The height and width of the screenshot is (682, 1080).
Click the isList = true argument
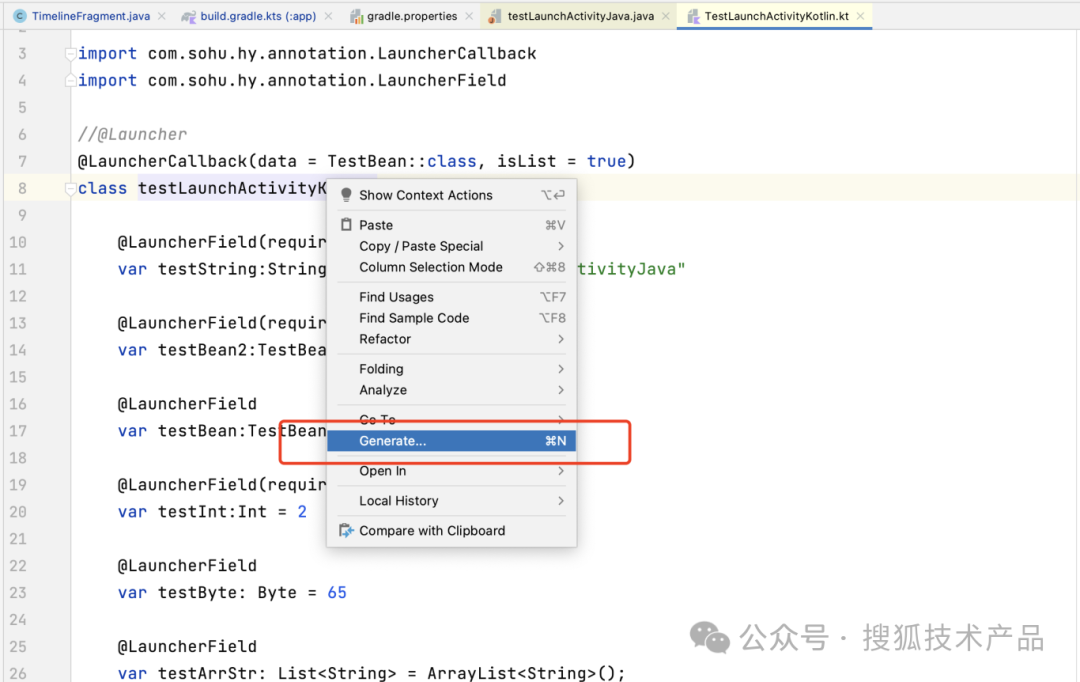[561, 161]
